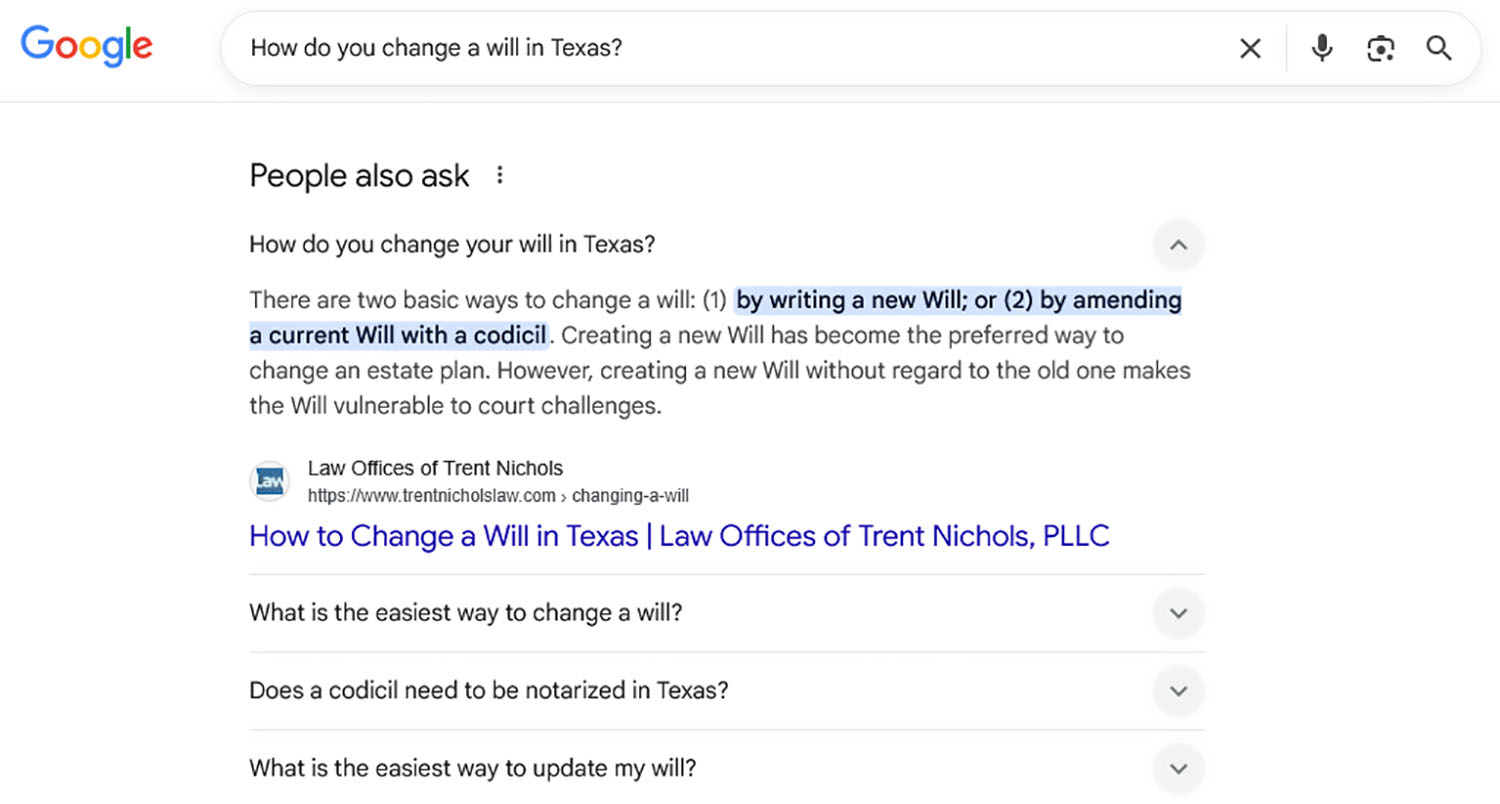Viewport: 1500px width, 804px height.
Task: Submit search using the magnifying glass icon
Action: [1439, 48]
